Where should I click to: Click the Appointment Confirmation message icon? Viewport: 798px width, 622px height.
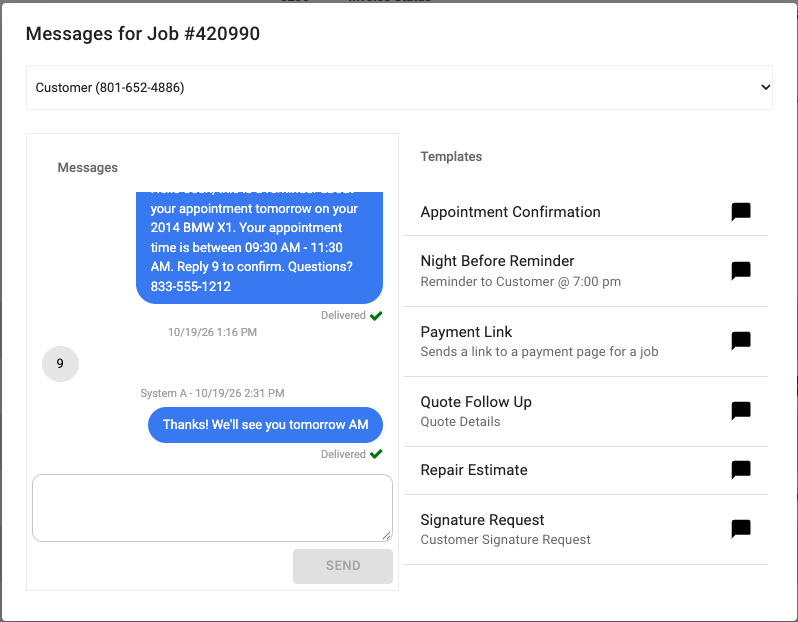coord(740,212)
